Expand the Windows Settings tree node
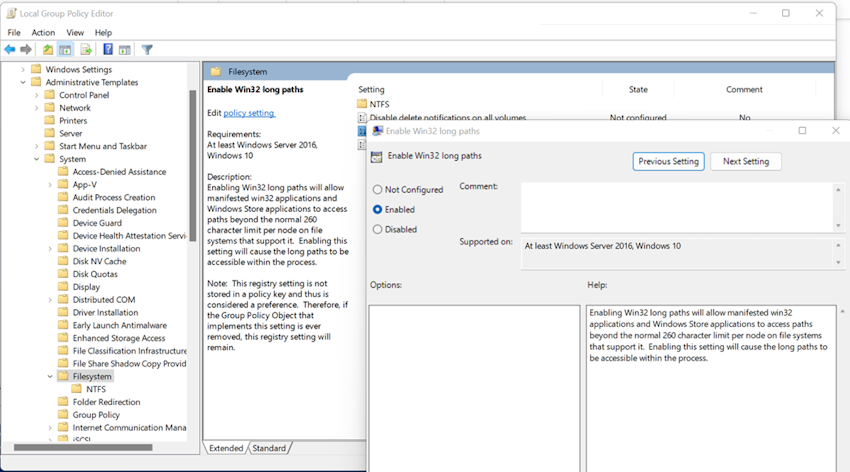Viewport: 850px width, 472px height. tap(23, 70)
